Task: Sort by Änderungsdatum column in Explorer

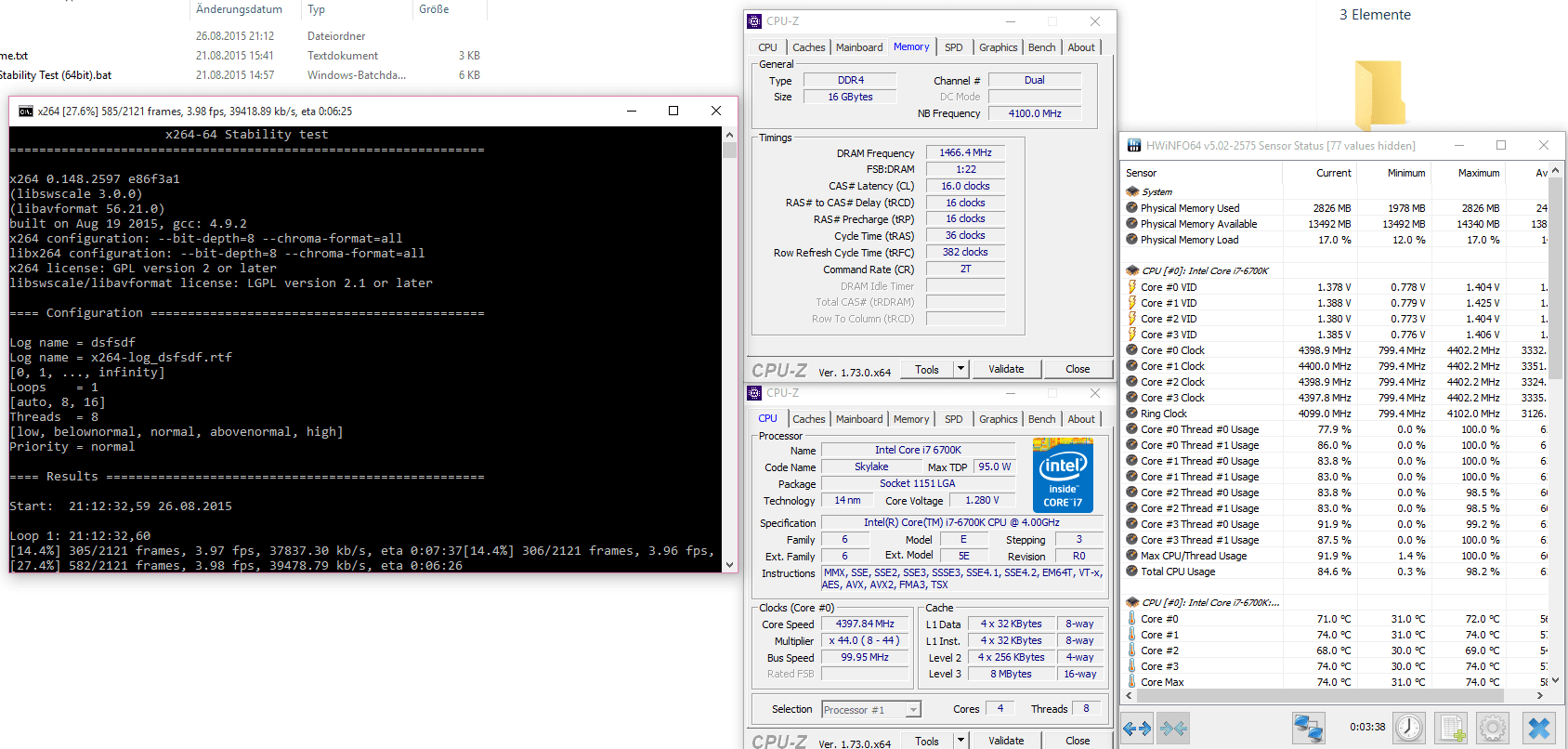Action: pos(239,9)
